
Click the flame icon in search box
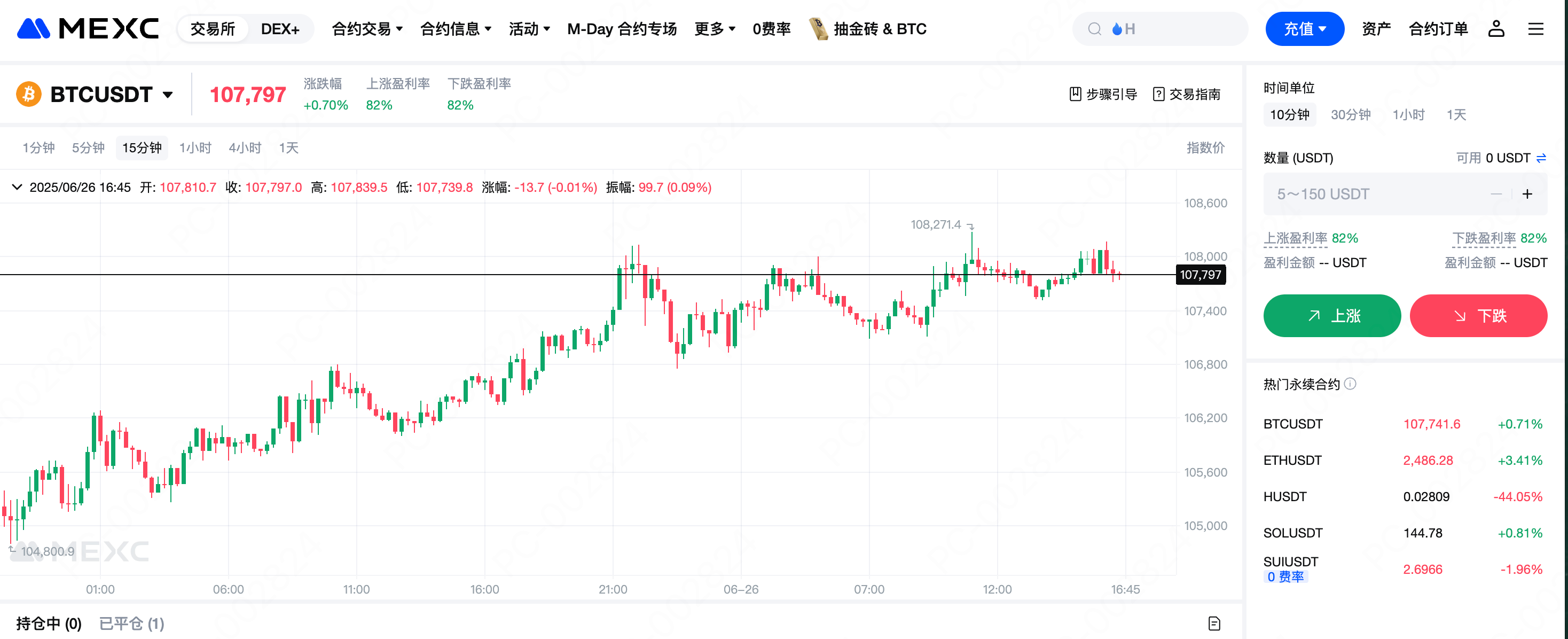click(x=1117, y=29)
